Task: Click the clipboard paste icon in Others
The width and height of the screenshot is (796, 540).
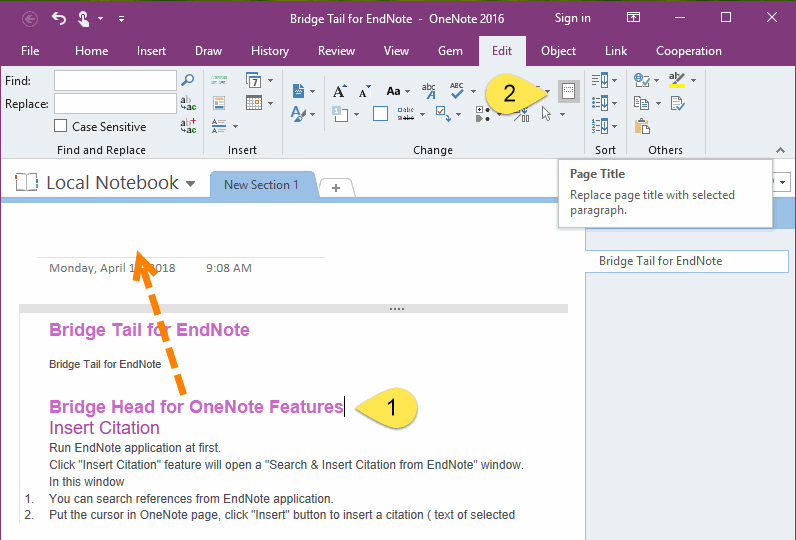Action: 642,126
